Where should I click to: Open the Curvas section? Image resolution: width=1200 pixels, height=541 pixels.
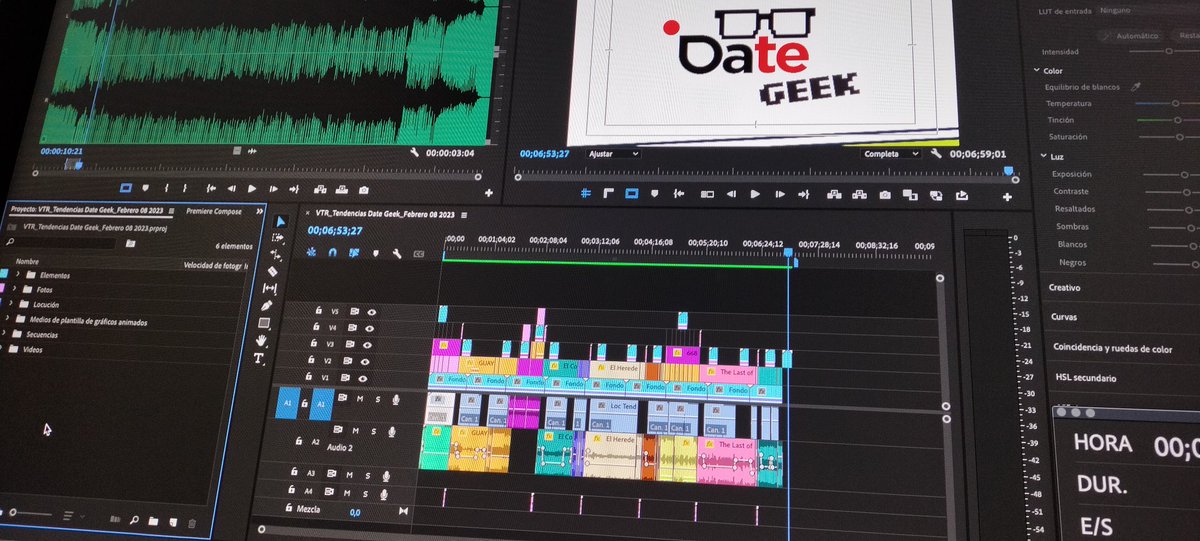pyautogui.click(x=1063, y=317)
